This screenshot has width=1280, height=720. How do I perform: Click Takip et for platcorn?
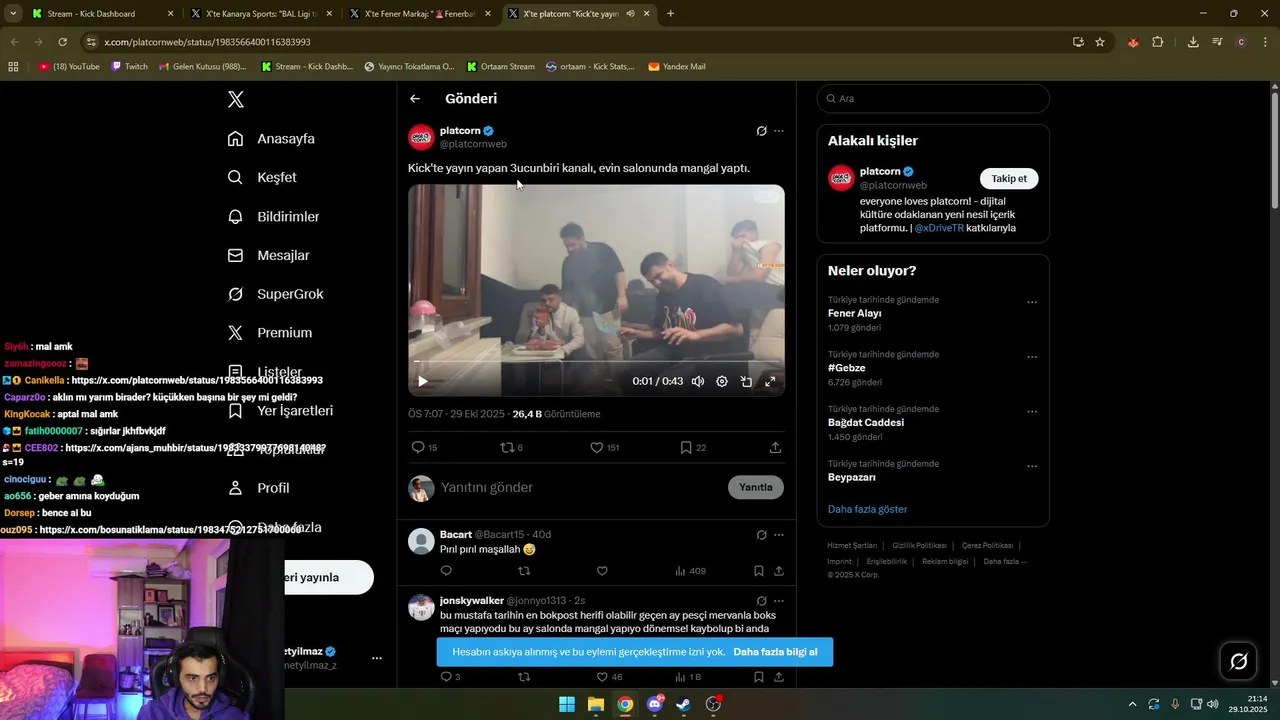[1009, 179]
